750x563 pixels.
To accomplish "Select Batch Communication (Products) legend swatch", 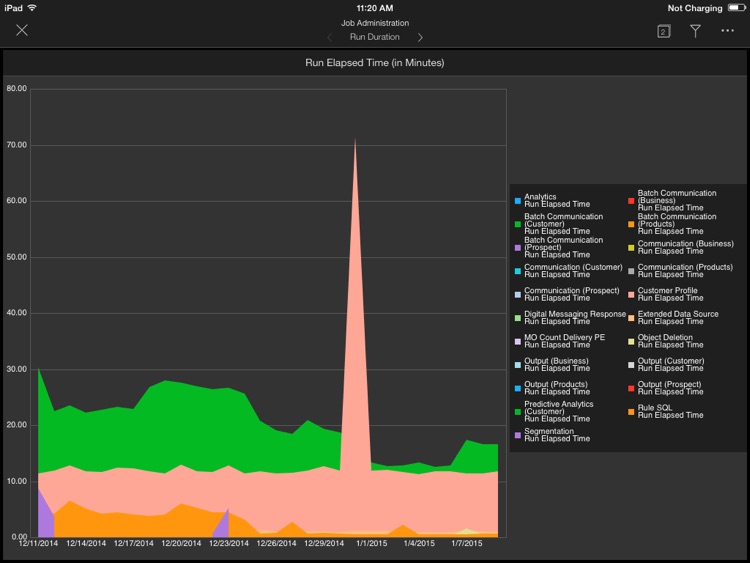I will (631, 224).
